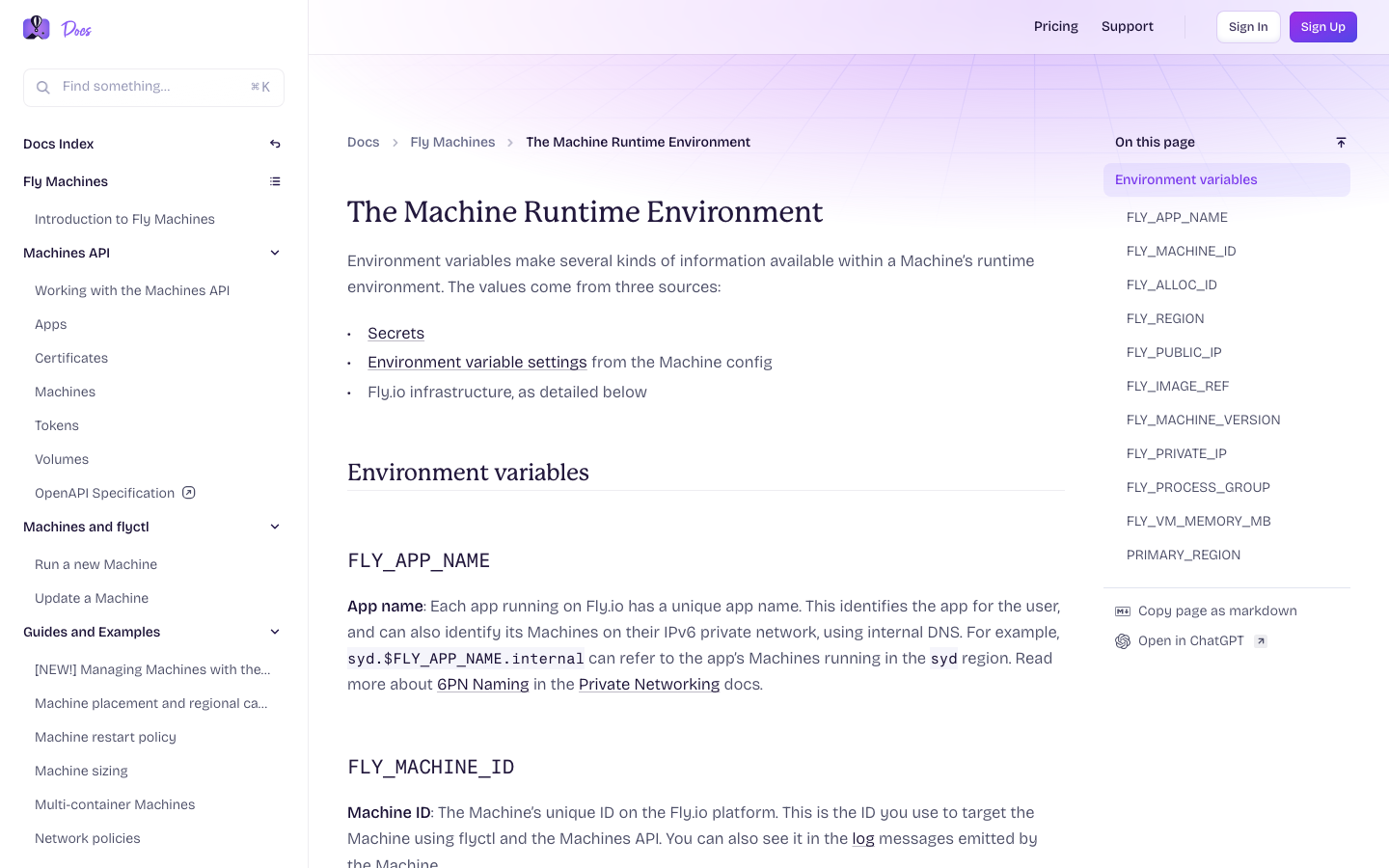Image resolution: width=1389 pixels, height=868 pixels.
Task: Open Multi-container Machines guide
Action: [x=115, y=804]
